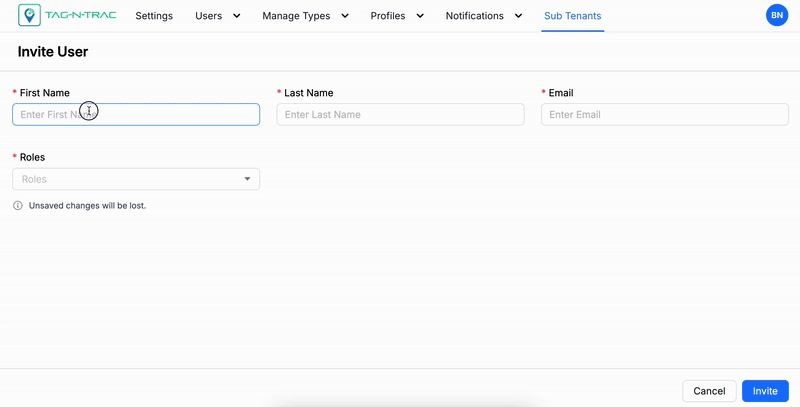Click the Tag-N-Trac logo icon
This screenshot has width=800, height=407.
coord(29,15)
